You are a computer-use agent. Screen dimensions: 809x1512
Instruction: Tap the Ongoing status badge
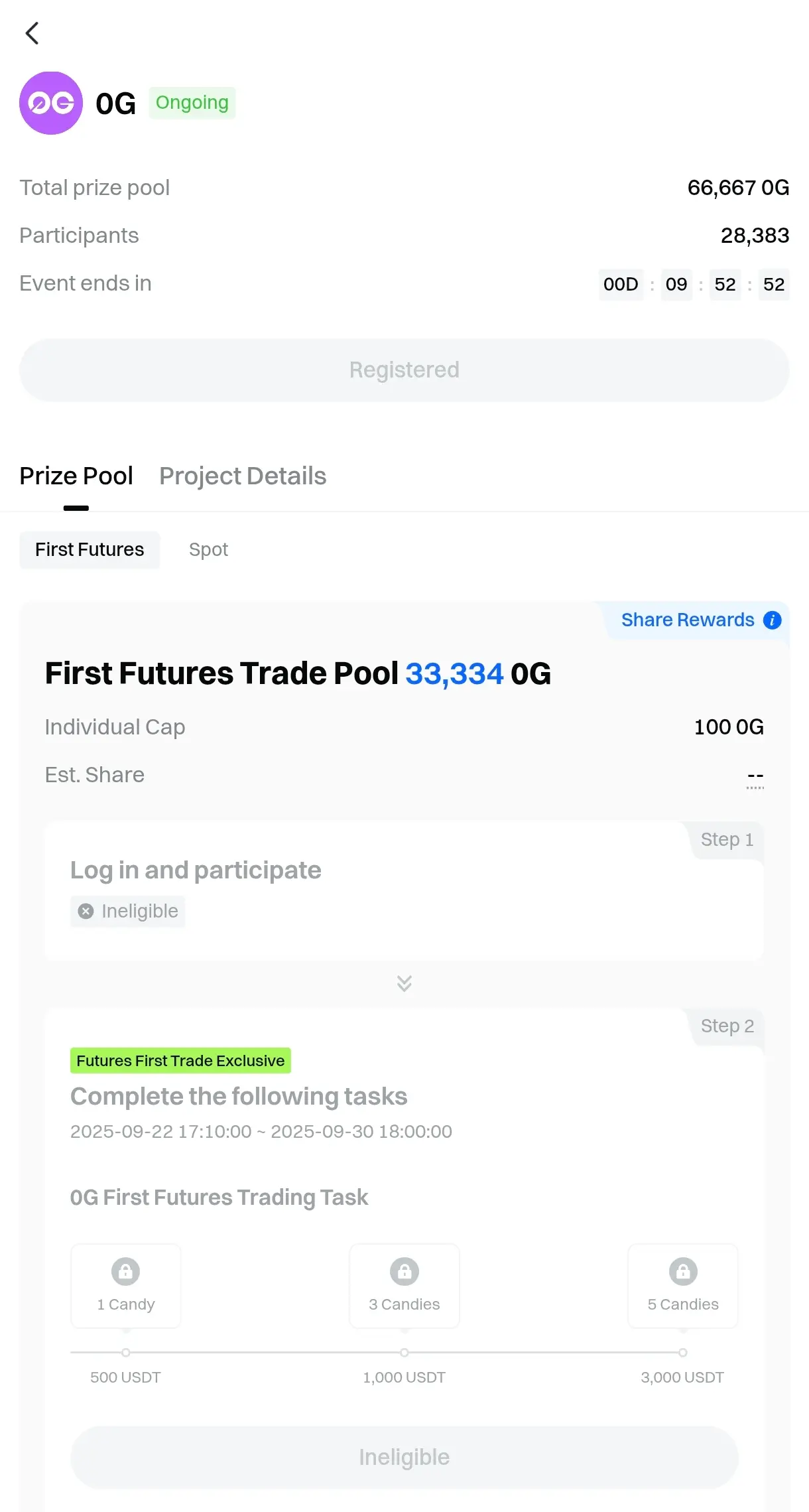click(192, 103)
